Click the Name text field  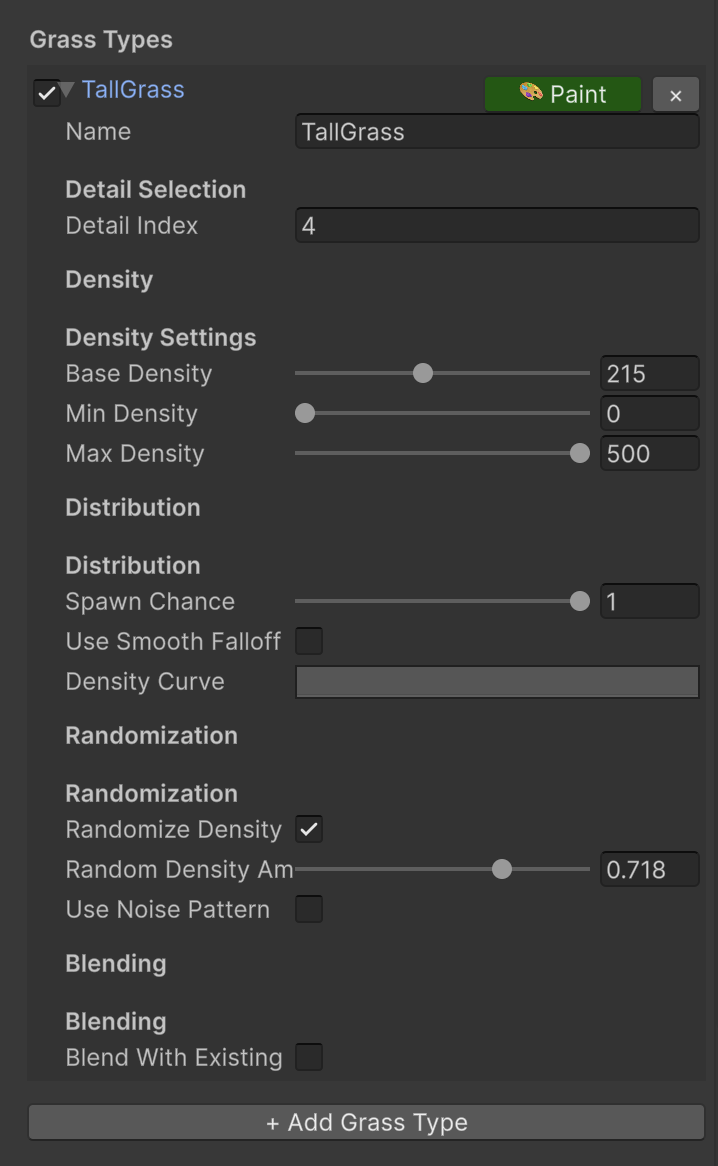tap(496, 132)
